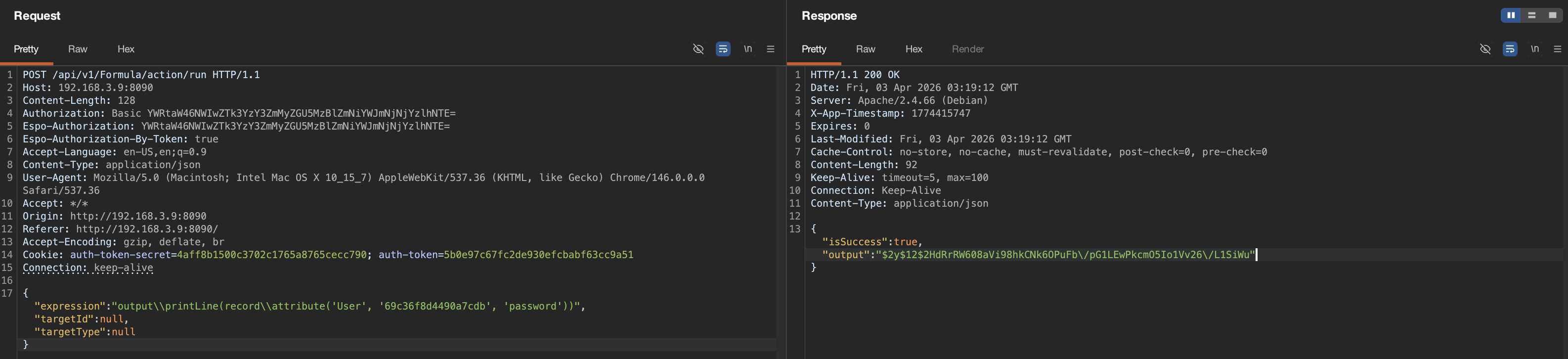Select combined single-pane layout icon

[1553, 15]
